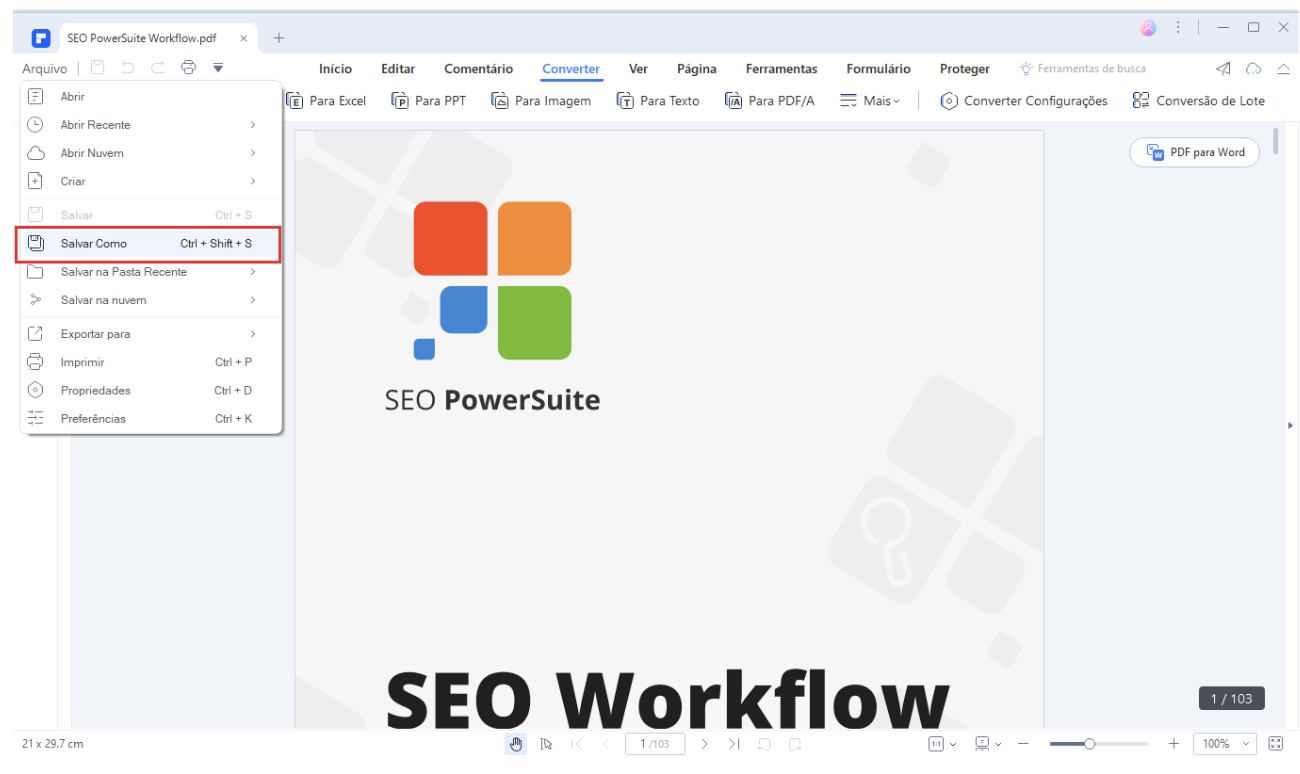Click the Salvar na nuvem icon

click(35, 300)
